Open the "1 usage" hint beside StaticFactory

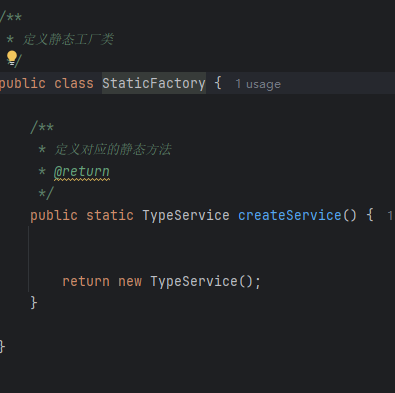coord(258,84)
